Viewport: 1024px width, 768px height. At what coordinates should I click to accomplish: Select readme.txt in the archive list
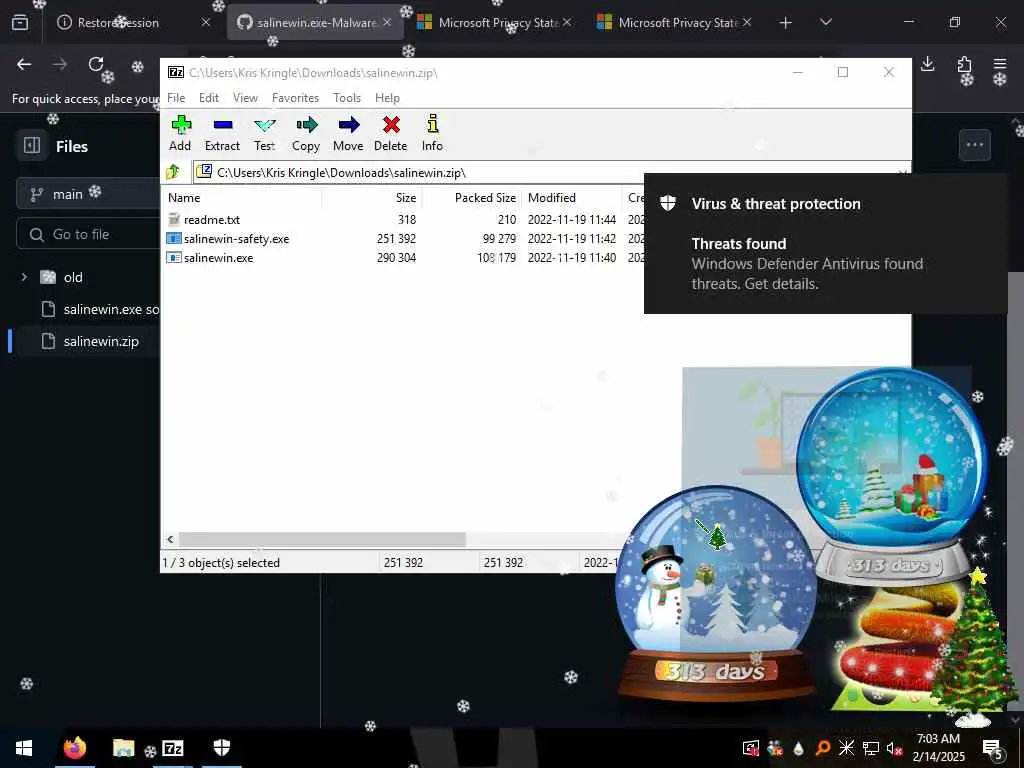tap(212, 220)
